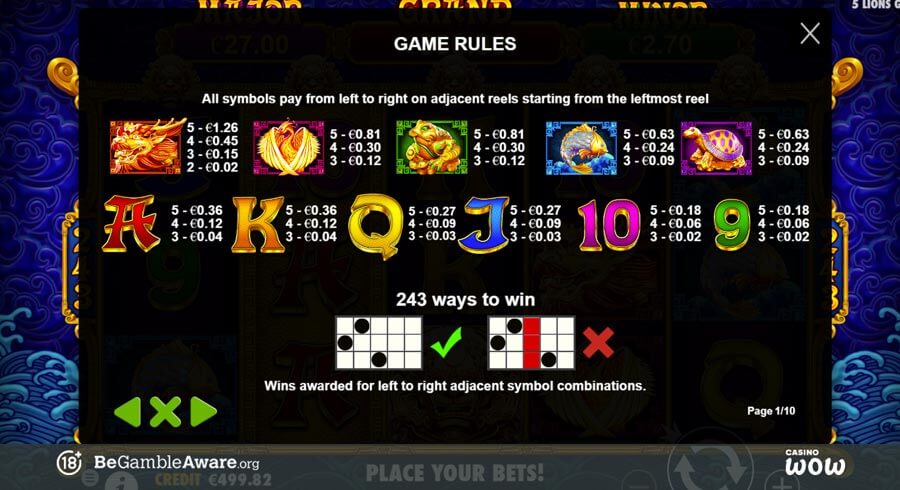This screenshot has width=900, height=490.
Task: Close the Game Rules panel
Action: pyautogui.click(x=810, y=34)
